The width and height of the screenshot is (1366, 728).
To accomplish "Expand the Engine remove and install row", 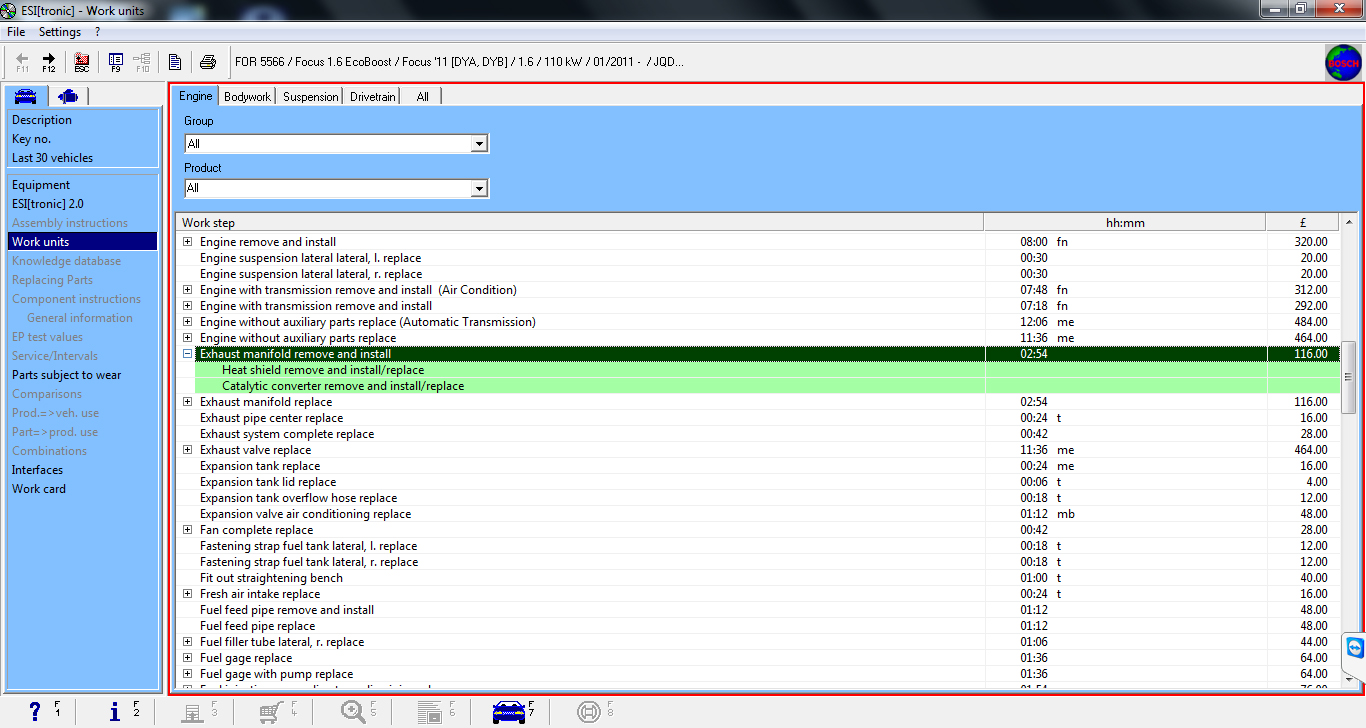I will (187, 242).
